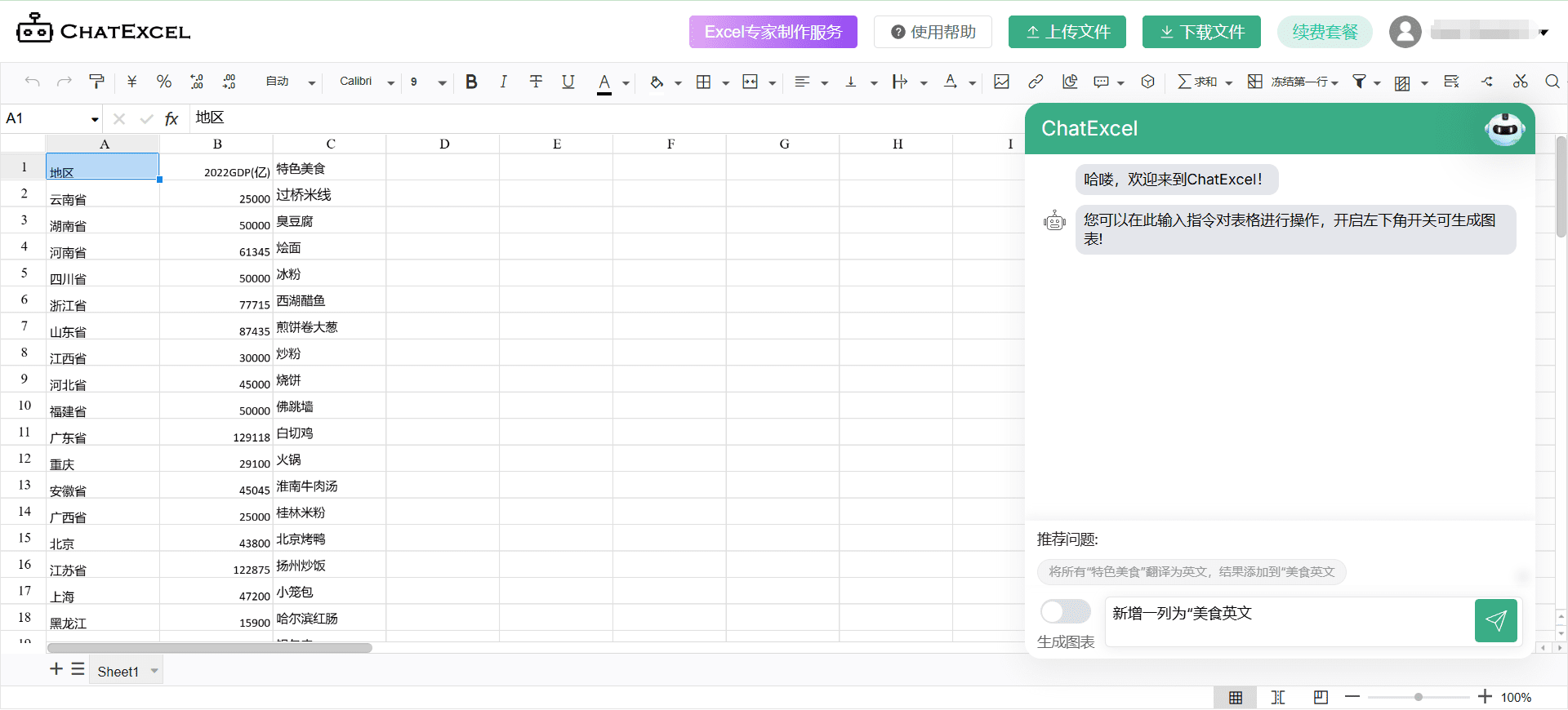
Task: Click Excel专家制作服务 button
Action: (773, 32)
